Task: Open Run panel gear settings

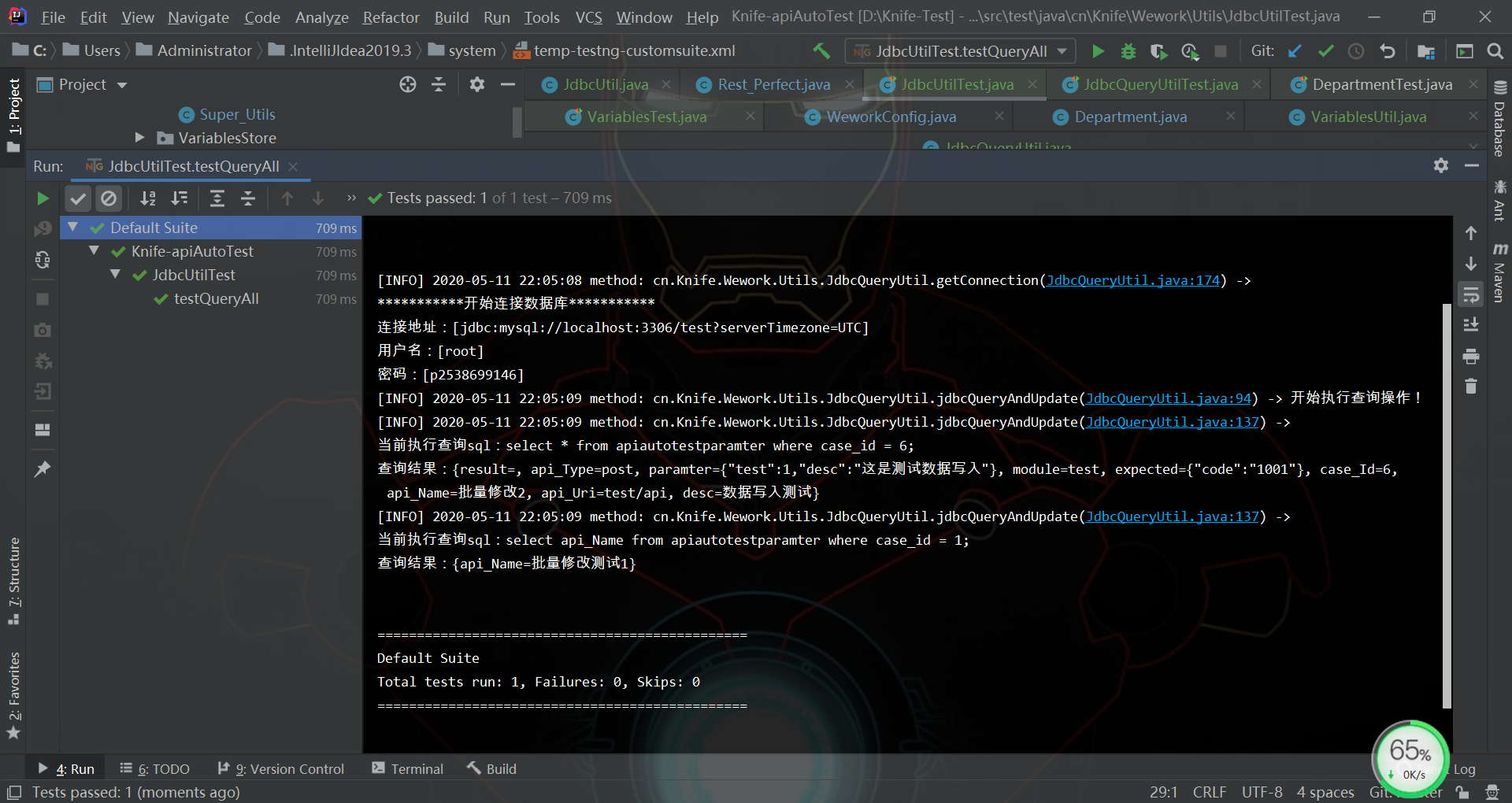Action: 1441,165
